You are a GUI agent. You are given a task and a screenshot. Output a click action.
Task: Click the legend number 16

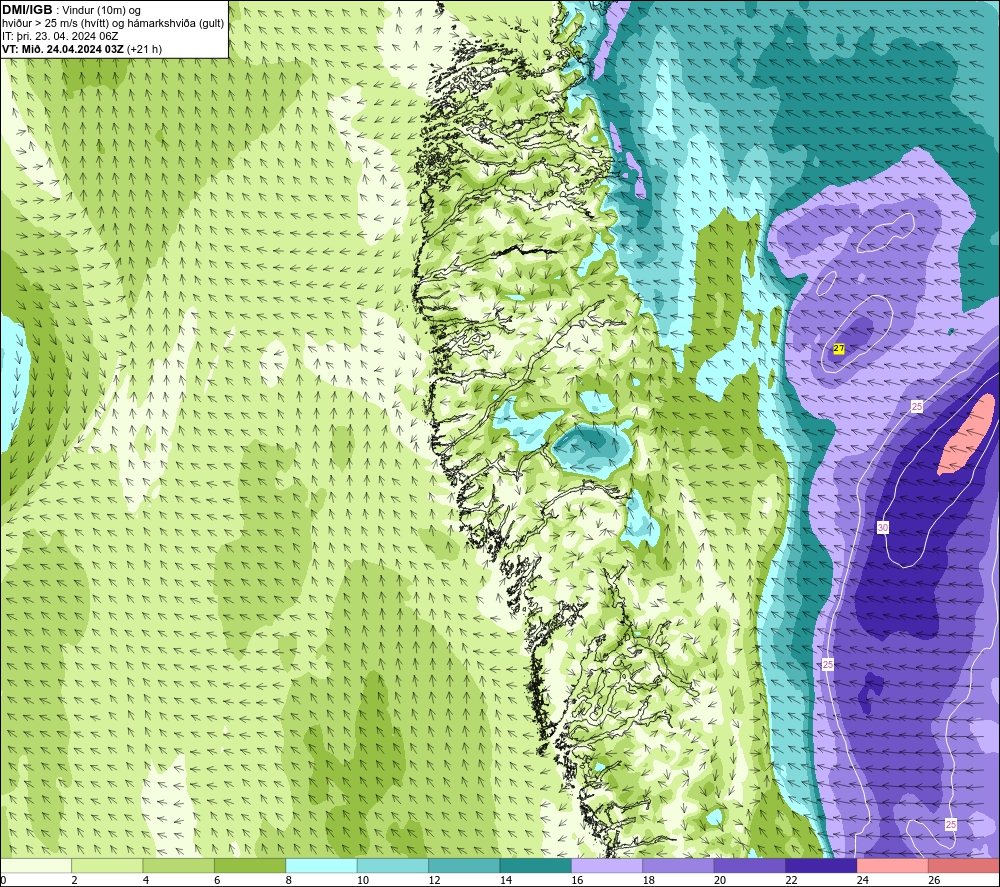577,880
